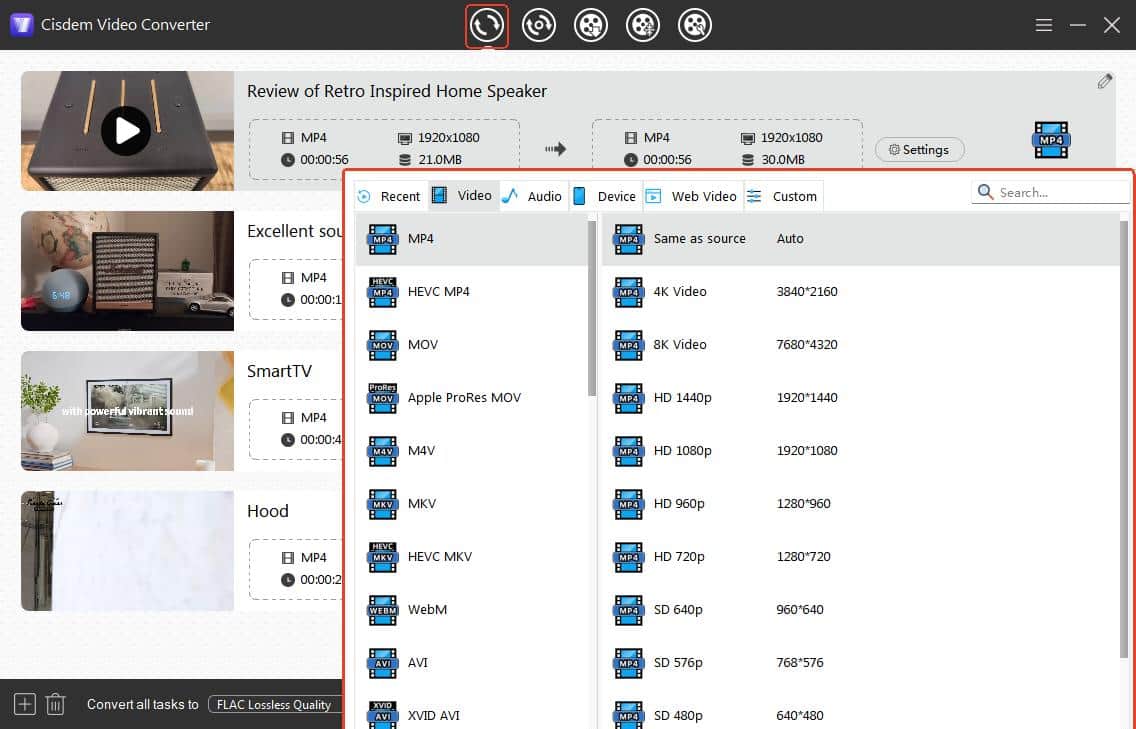
Task: Choose HD 720p preset
Action: 860,557
